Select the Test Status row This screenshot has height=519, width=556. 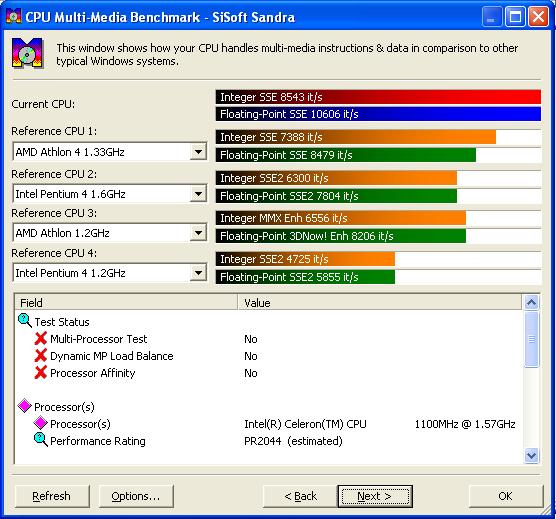coord(269,322)
